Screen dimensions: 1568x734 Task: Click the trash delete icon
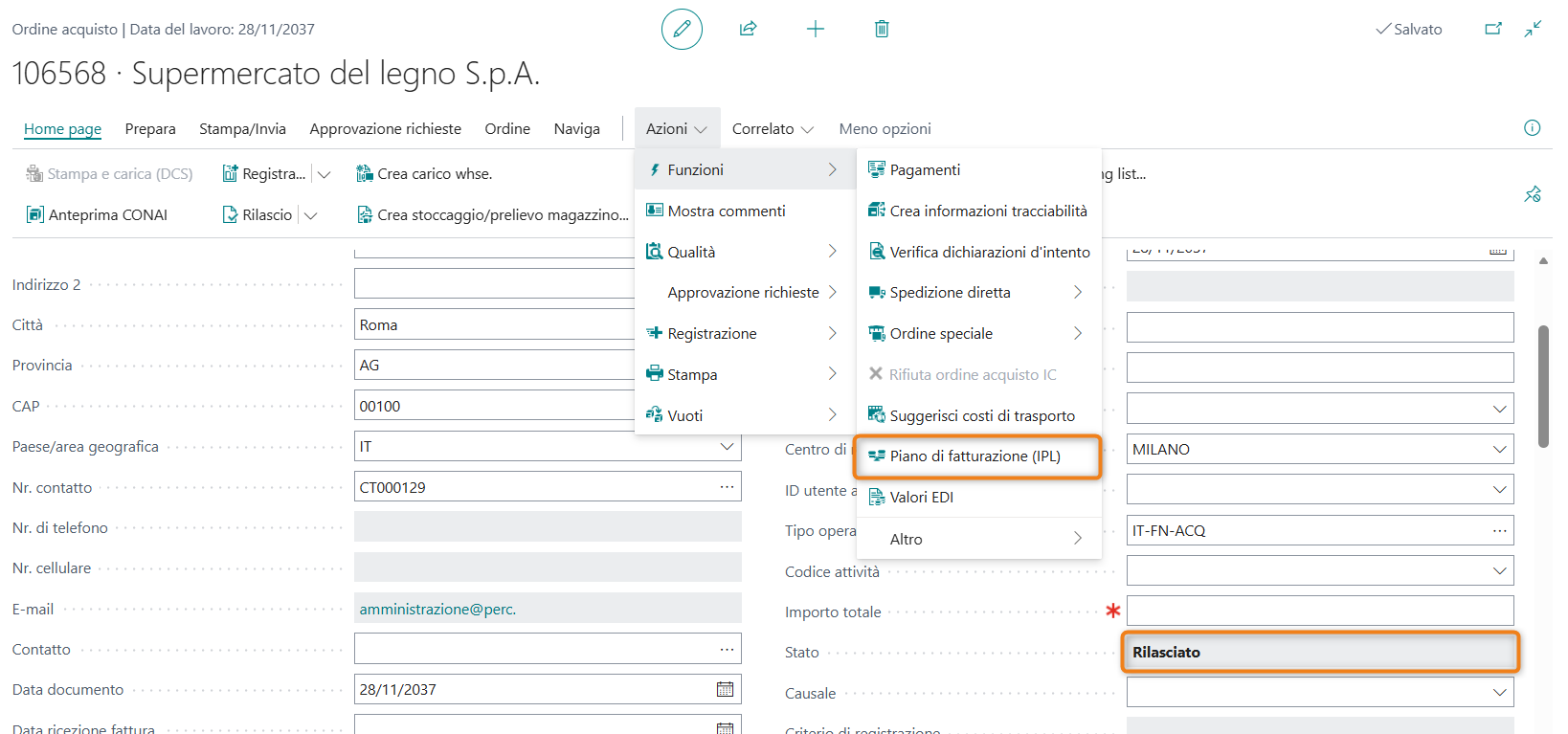pyautogui.click(x=882, y=30)
